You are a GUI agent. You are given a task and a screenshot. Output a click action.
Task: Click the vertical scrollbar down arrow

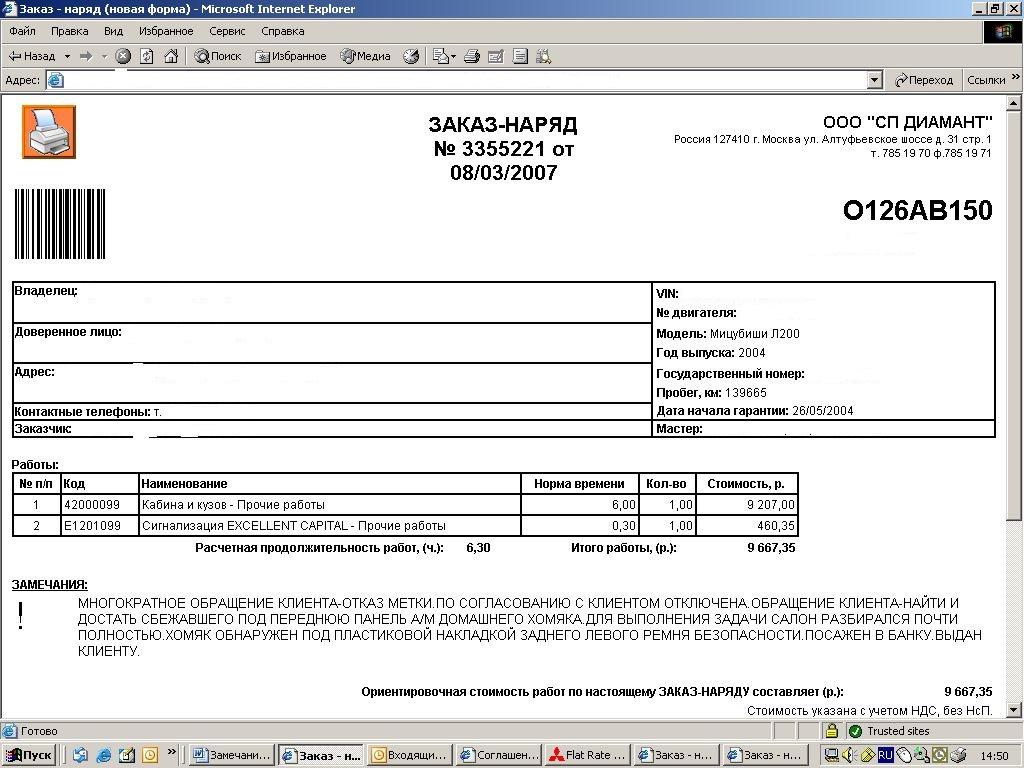click(x=1015, y=711)
